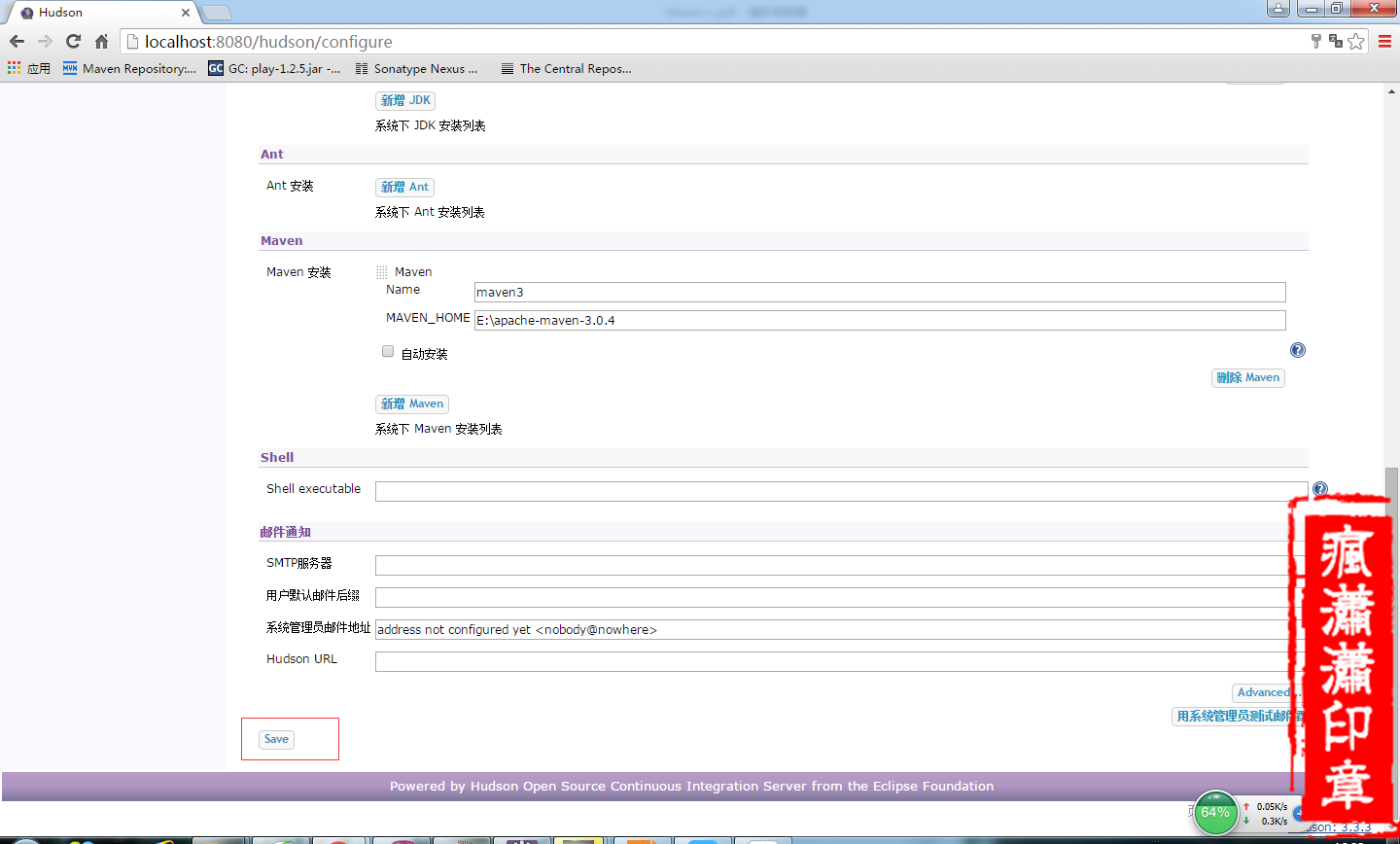Close the Hudson browser tab
This screenshot has height=844, width=1400.
tap(186, 13)
